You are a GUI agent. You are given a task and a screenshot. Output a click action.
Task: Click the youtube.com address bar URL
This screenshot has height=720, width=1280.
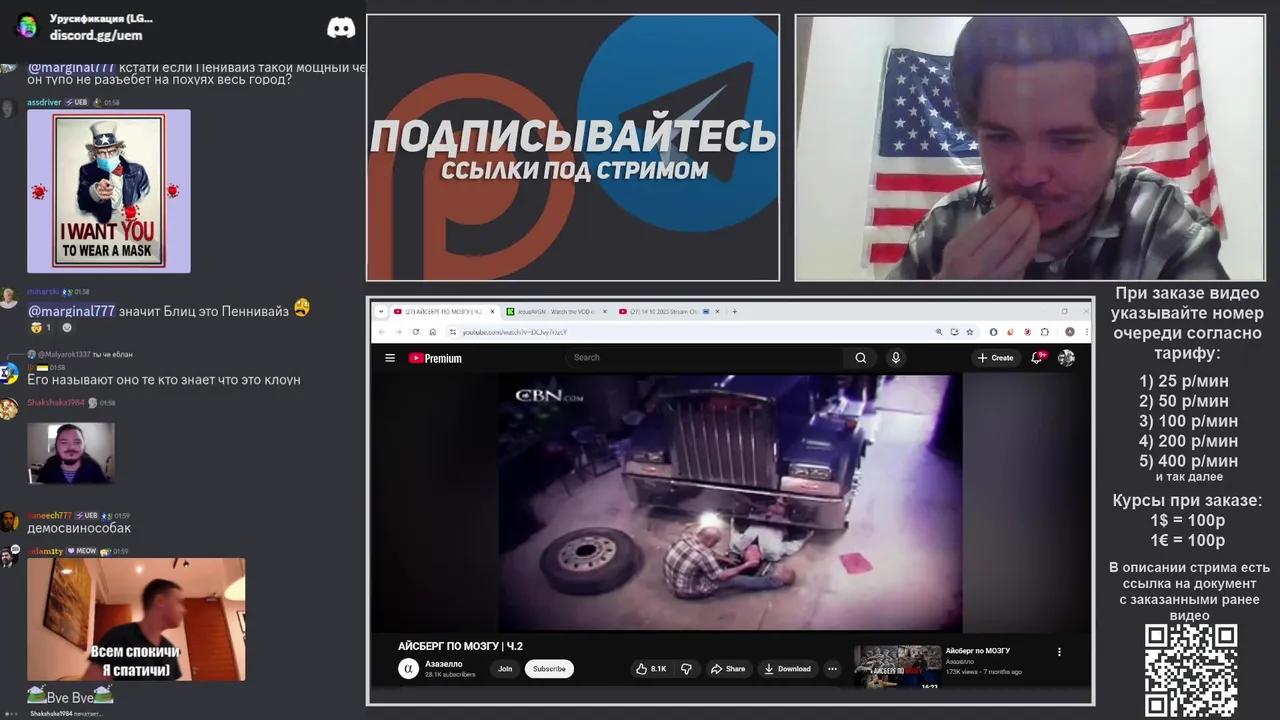(x=515, y=332)
